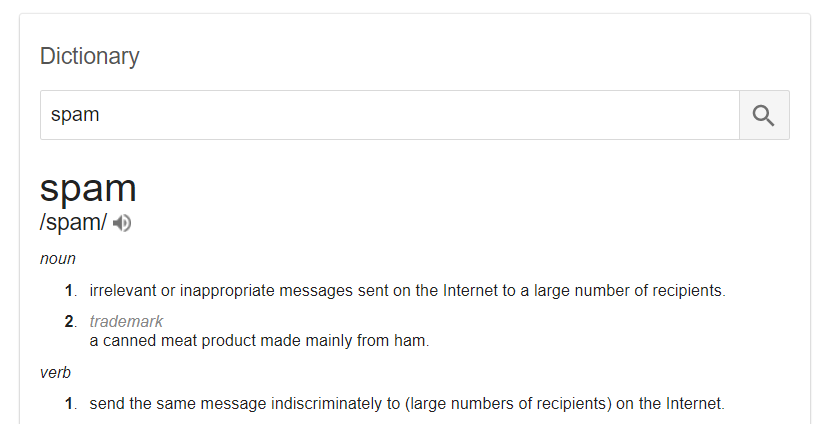Select the large "spam" headword
This screenshot has width=827, height=424.
point(88,188)
